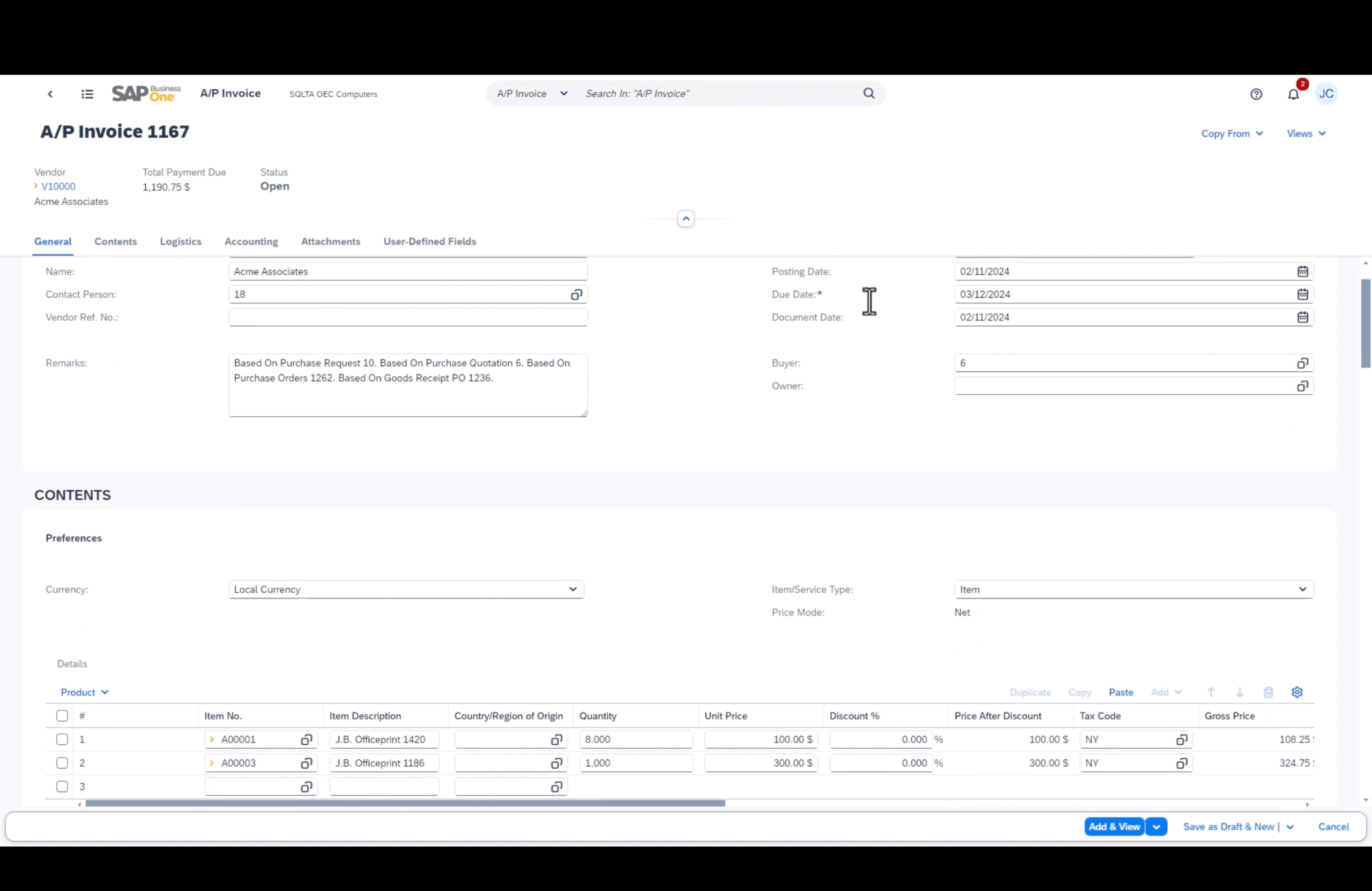Expand the Product view dropdown
This screenshot has width=1372, height=891.
84,692
